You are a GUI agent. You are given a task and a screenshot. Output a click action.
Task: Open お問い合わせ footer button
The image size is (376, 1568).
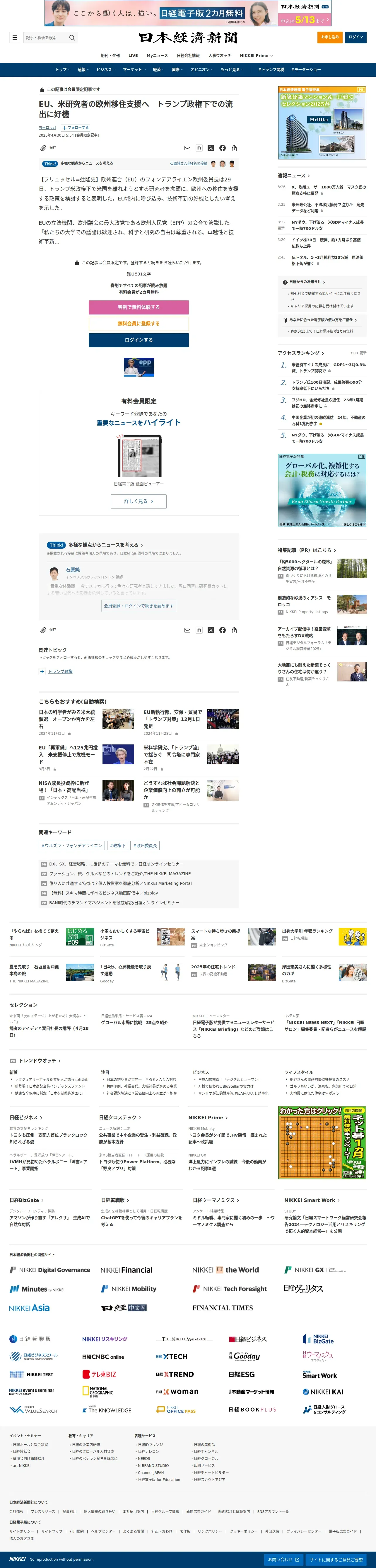coord(283,1560)
